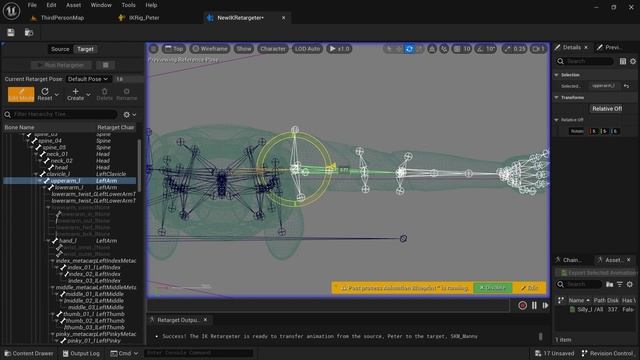Open the Edit menu
The image size is (640, 360).
[51, 5]
